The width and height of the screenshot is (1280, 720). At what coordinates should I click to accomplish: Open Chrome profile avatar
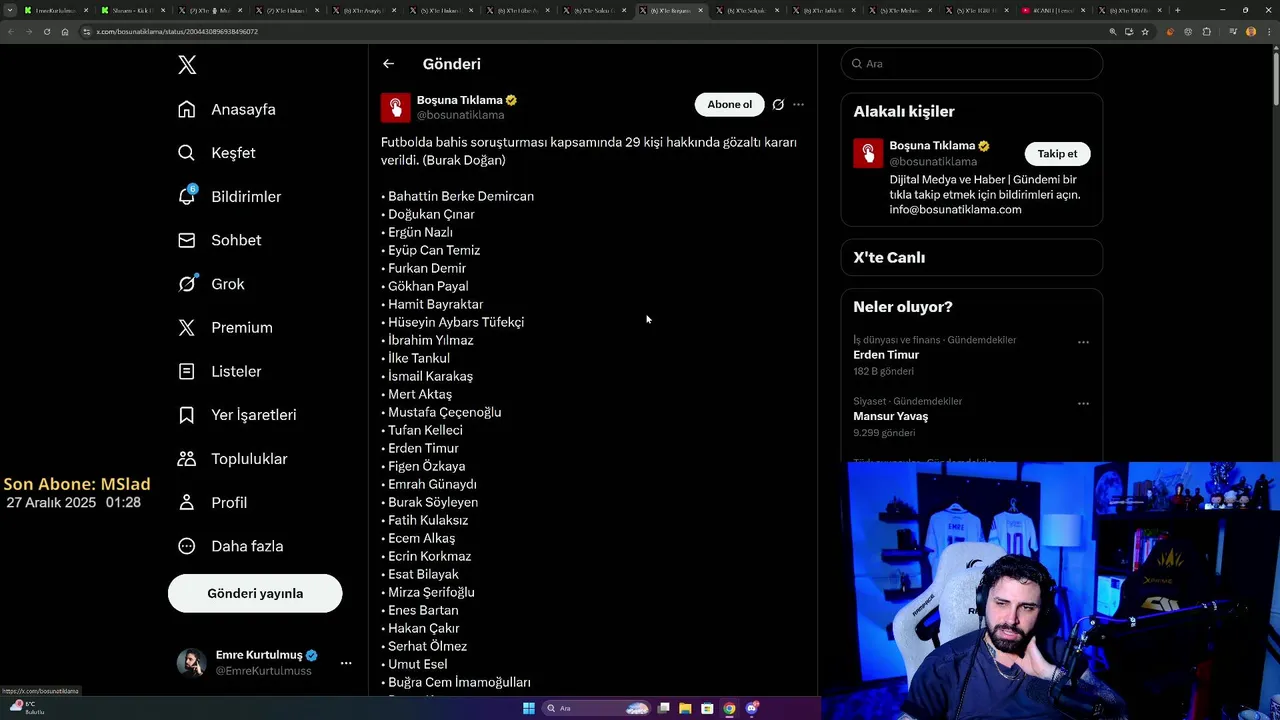(x=1250, y=32)
